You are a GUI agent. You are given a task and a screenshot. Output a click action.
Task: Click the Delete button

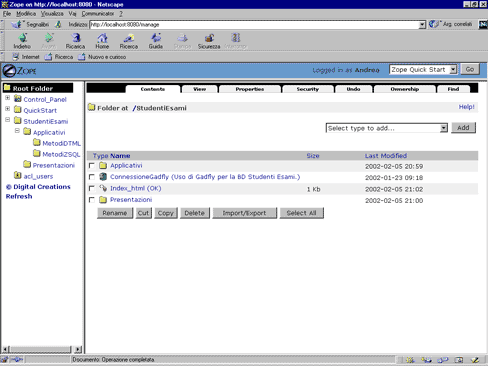point(195,213)
